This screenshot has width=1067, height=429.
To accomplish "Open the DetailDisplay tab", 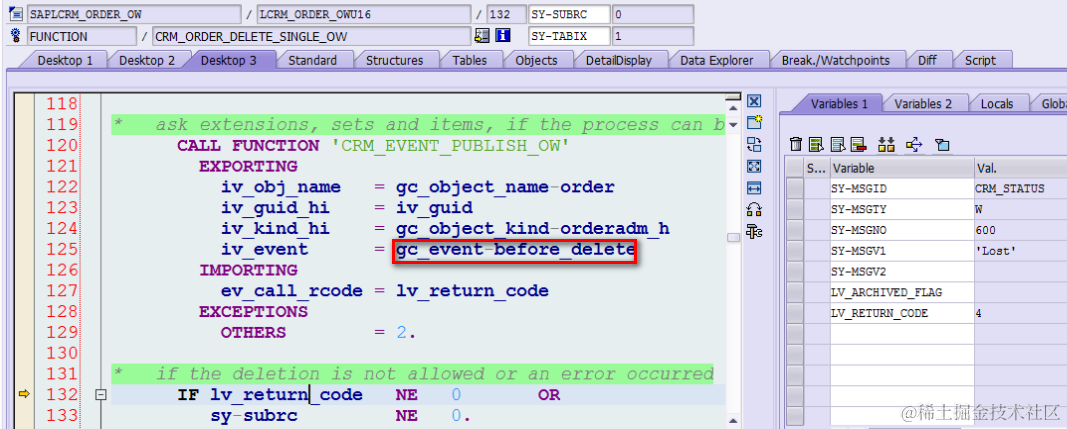I will point(619,61).
